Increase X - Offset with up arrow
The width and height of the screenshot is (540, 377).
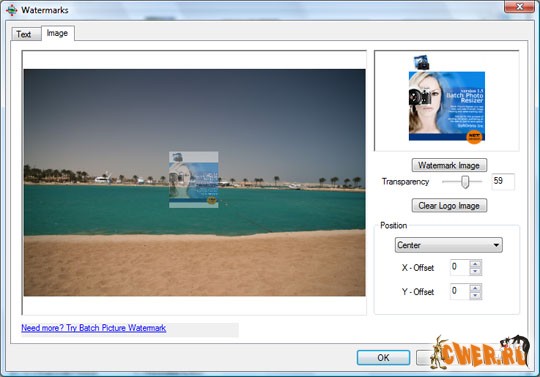[x=475, y=264]
